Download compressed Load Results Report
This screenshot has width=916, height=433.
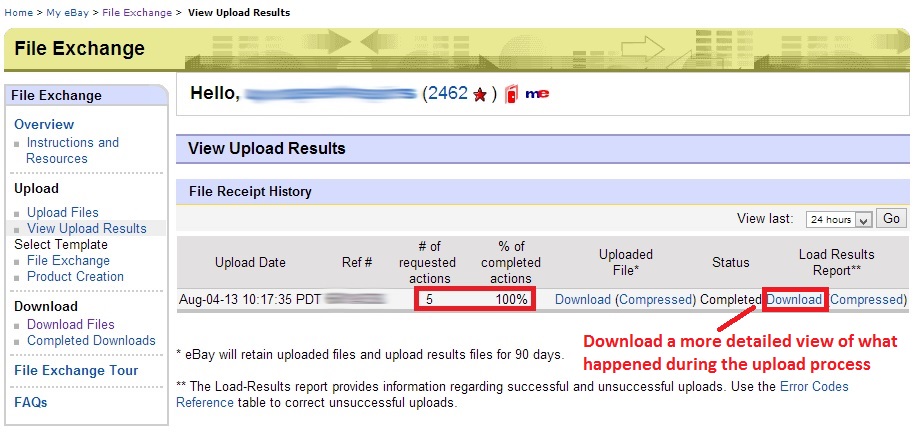(x=866, y=300)
